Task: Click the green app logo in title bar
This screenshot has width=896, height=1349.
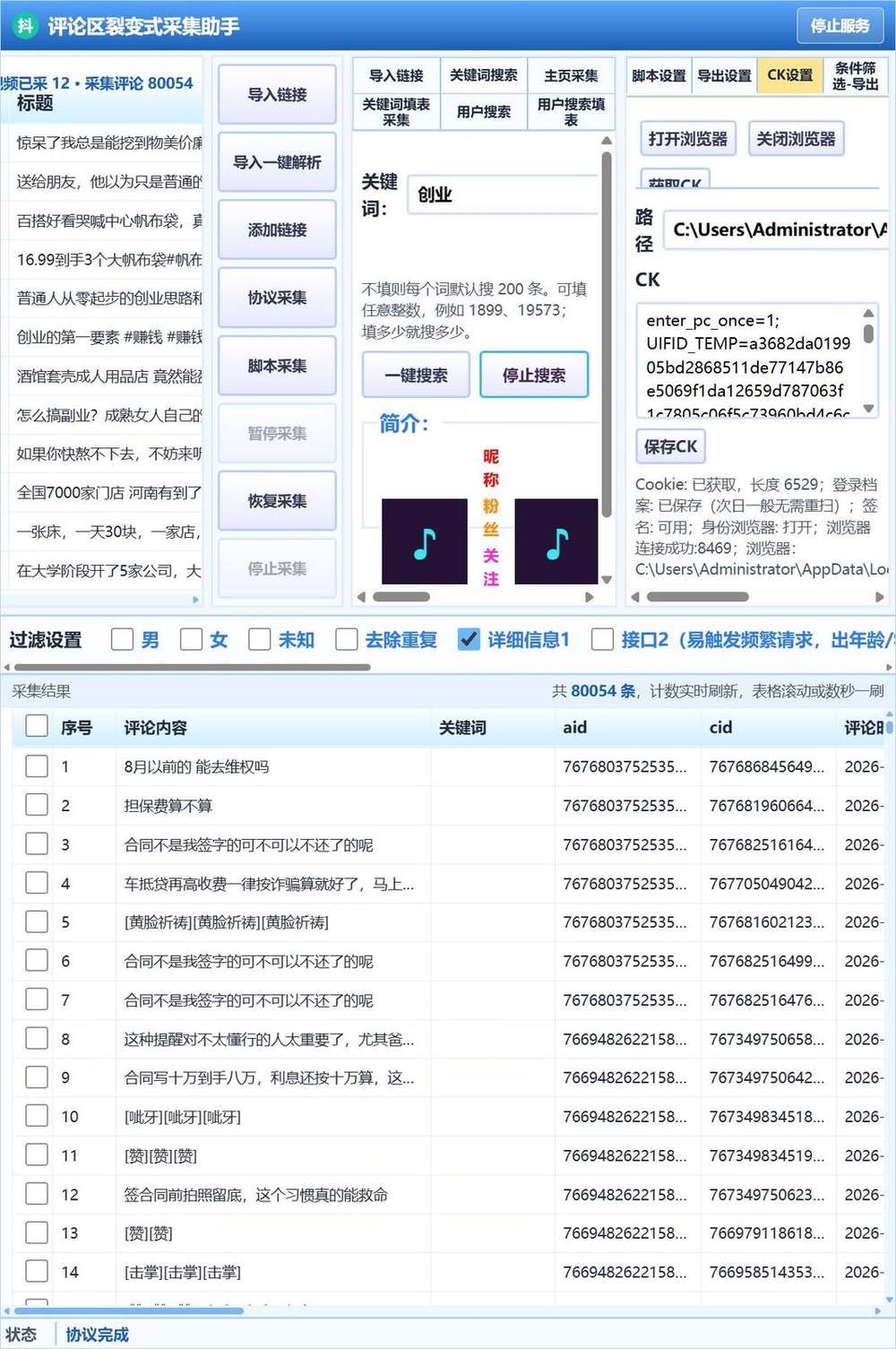Action: 24,25
